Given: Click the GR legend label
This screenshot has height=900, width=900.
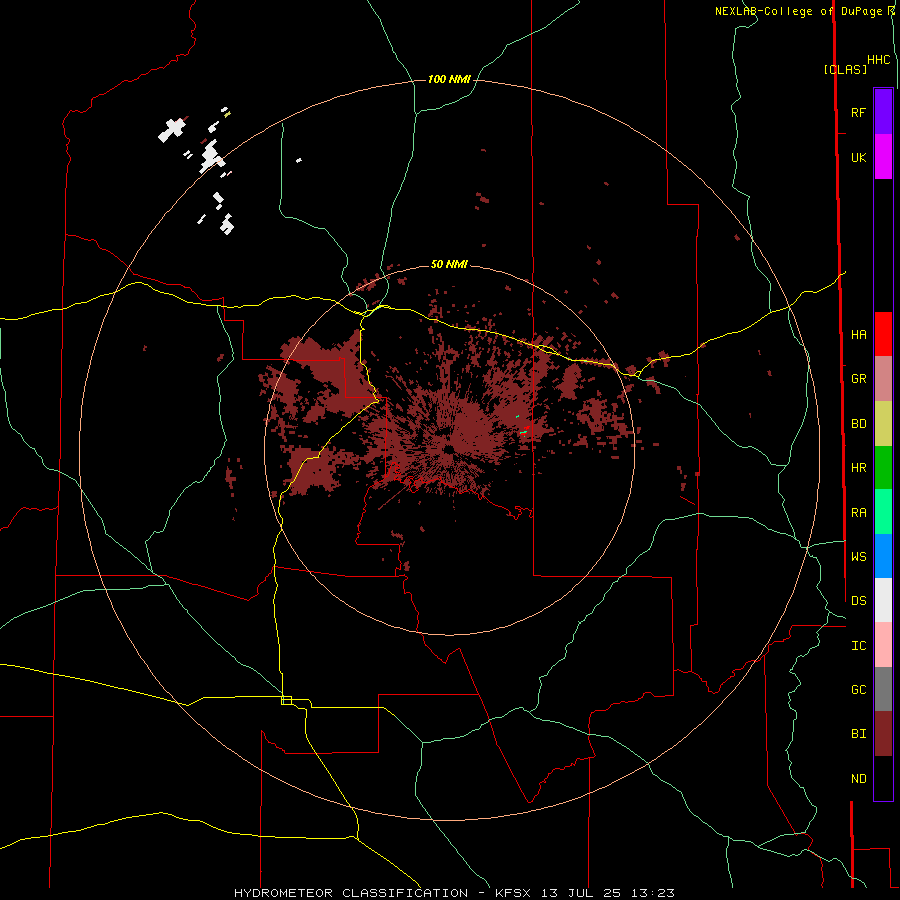Looking at the screenshot, I should click(858, 379).
